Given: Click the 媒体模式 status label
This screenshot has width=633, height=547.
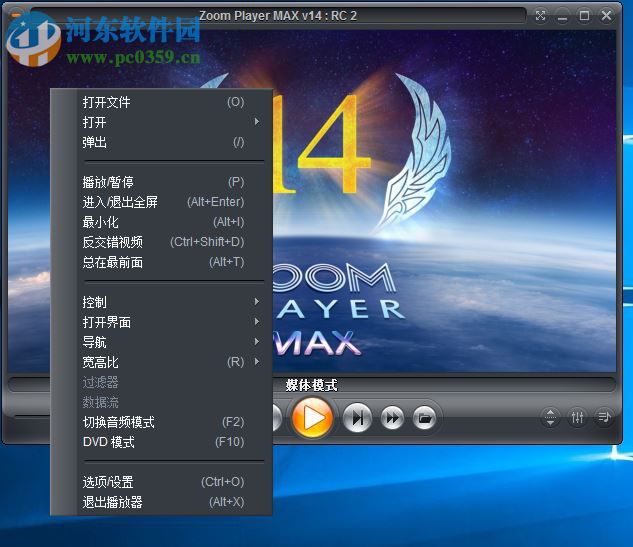Looking at the screenshot, I should pyautogui.click(x=311, y=385).
